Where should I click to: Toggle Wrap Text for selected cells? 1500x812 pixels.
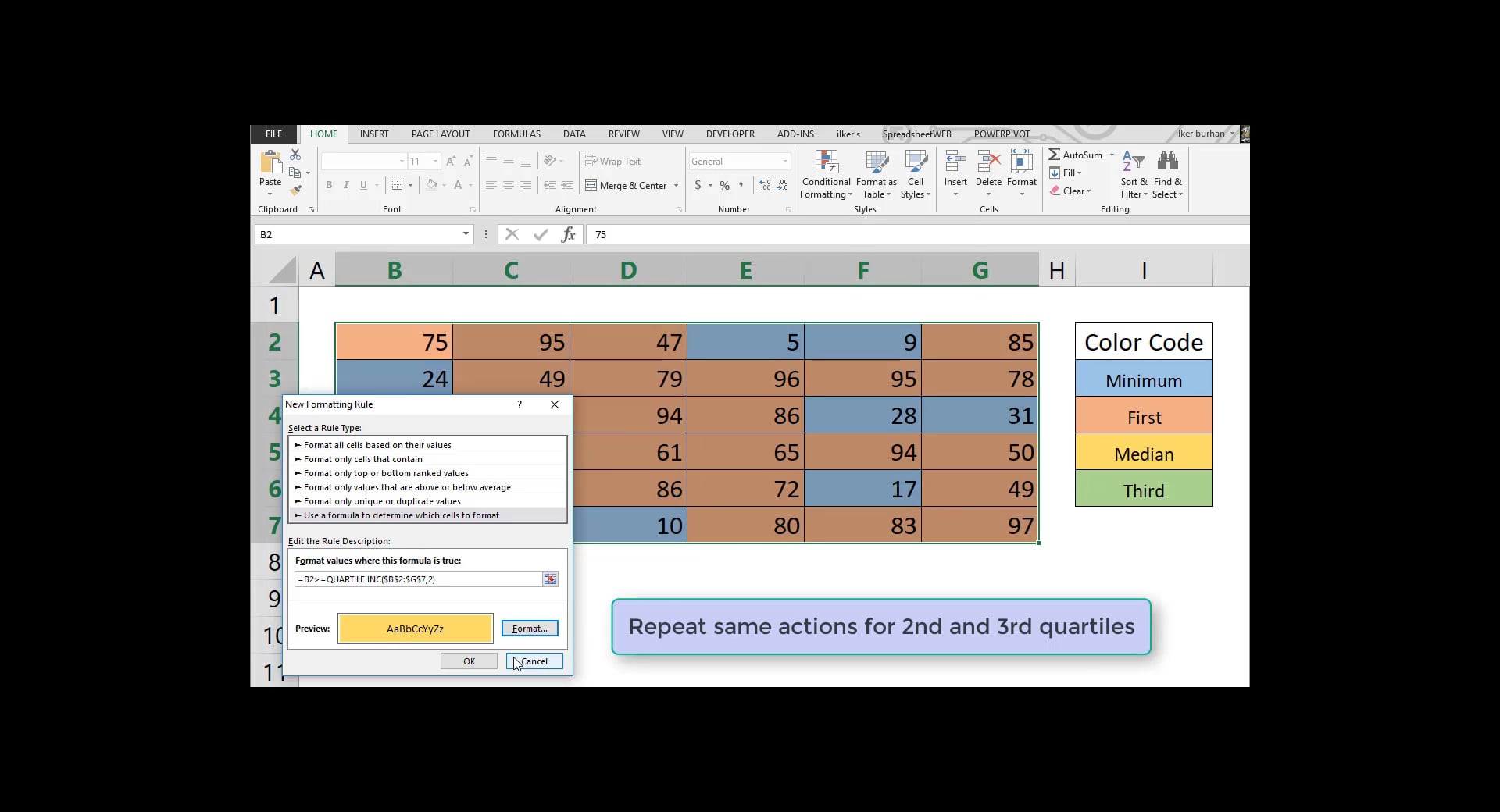pos(613,161)
